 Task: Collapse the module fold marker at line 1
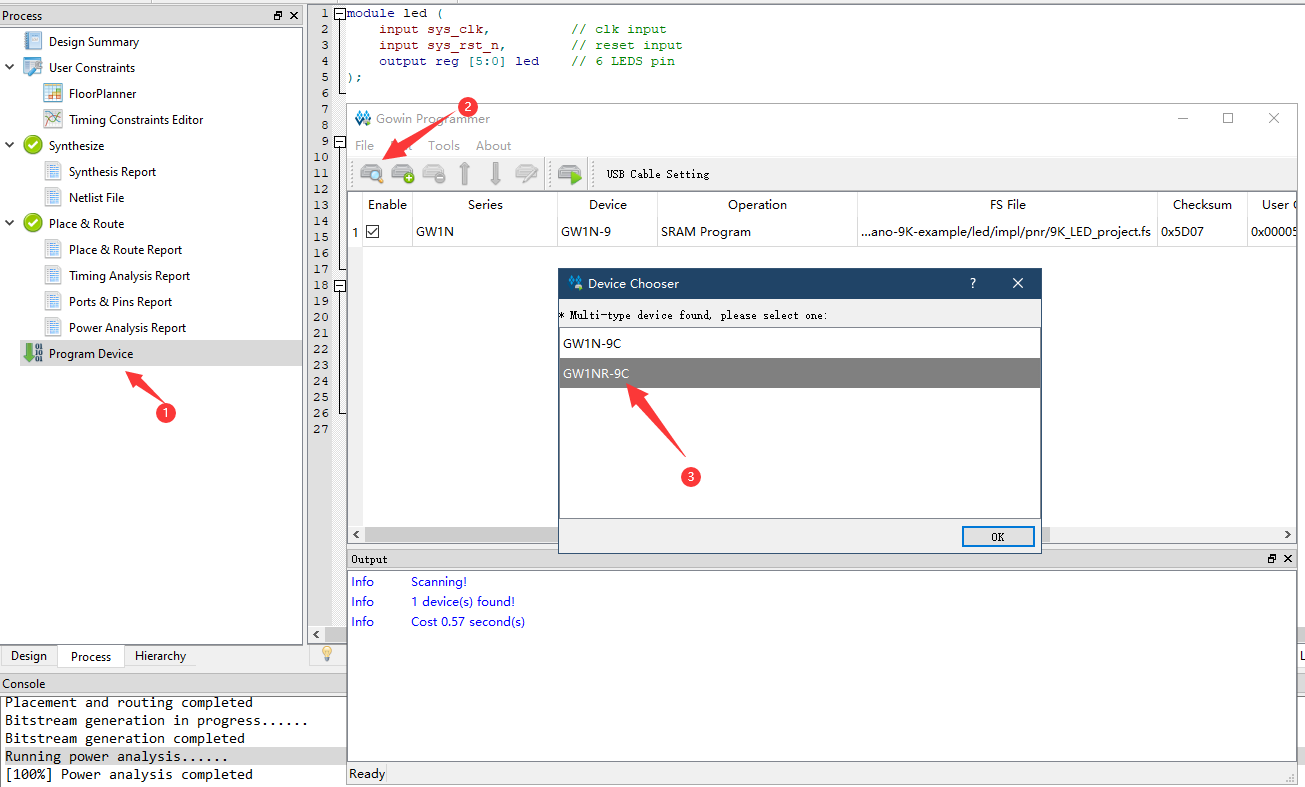[340, 14]
